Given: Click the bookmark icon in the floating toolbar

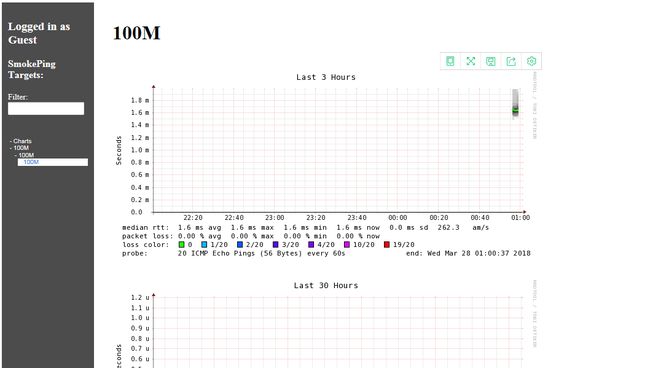Looking at the screenshot, I should click(x=450, y=61).
